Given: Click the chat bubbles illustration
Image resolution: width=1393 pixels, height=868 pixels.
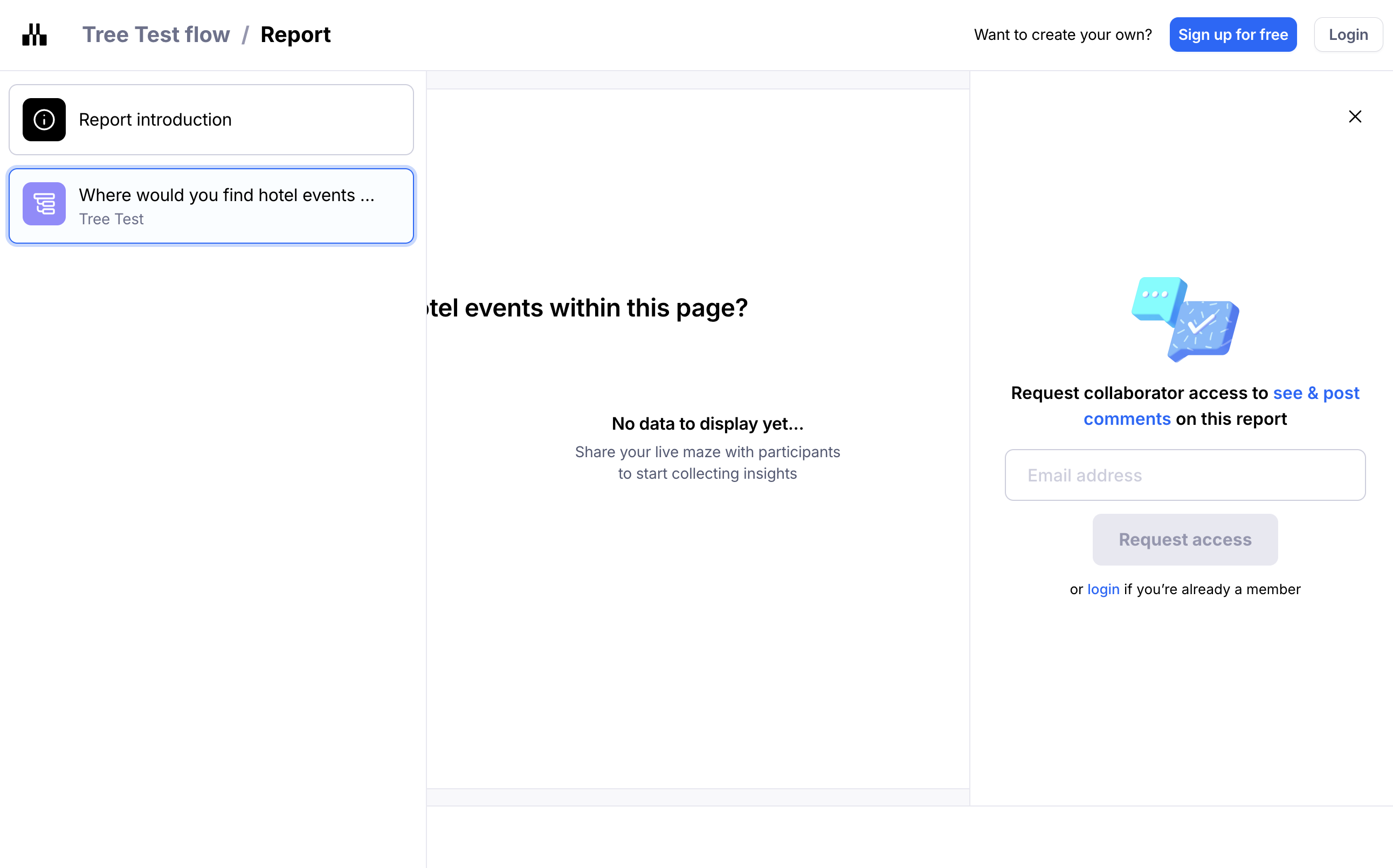Looking at the screenshot, I should [x=1185, y=319].
